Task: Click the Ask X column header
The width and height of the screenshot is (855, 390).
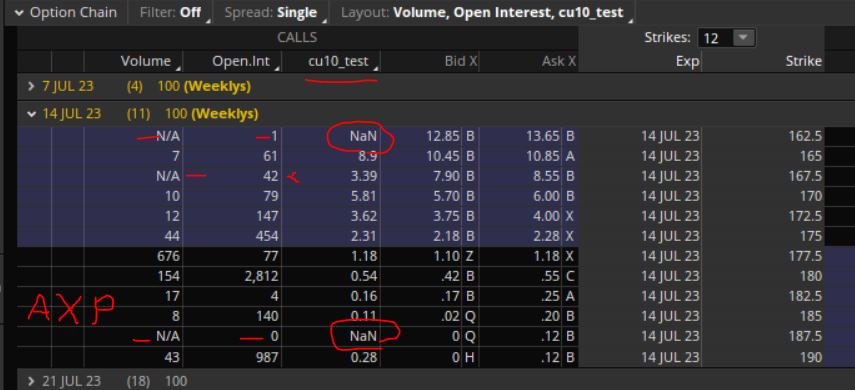Action: pyautogui.click(x=559, y=62)
